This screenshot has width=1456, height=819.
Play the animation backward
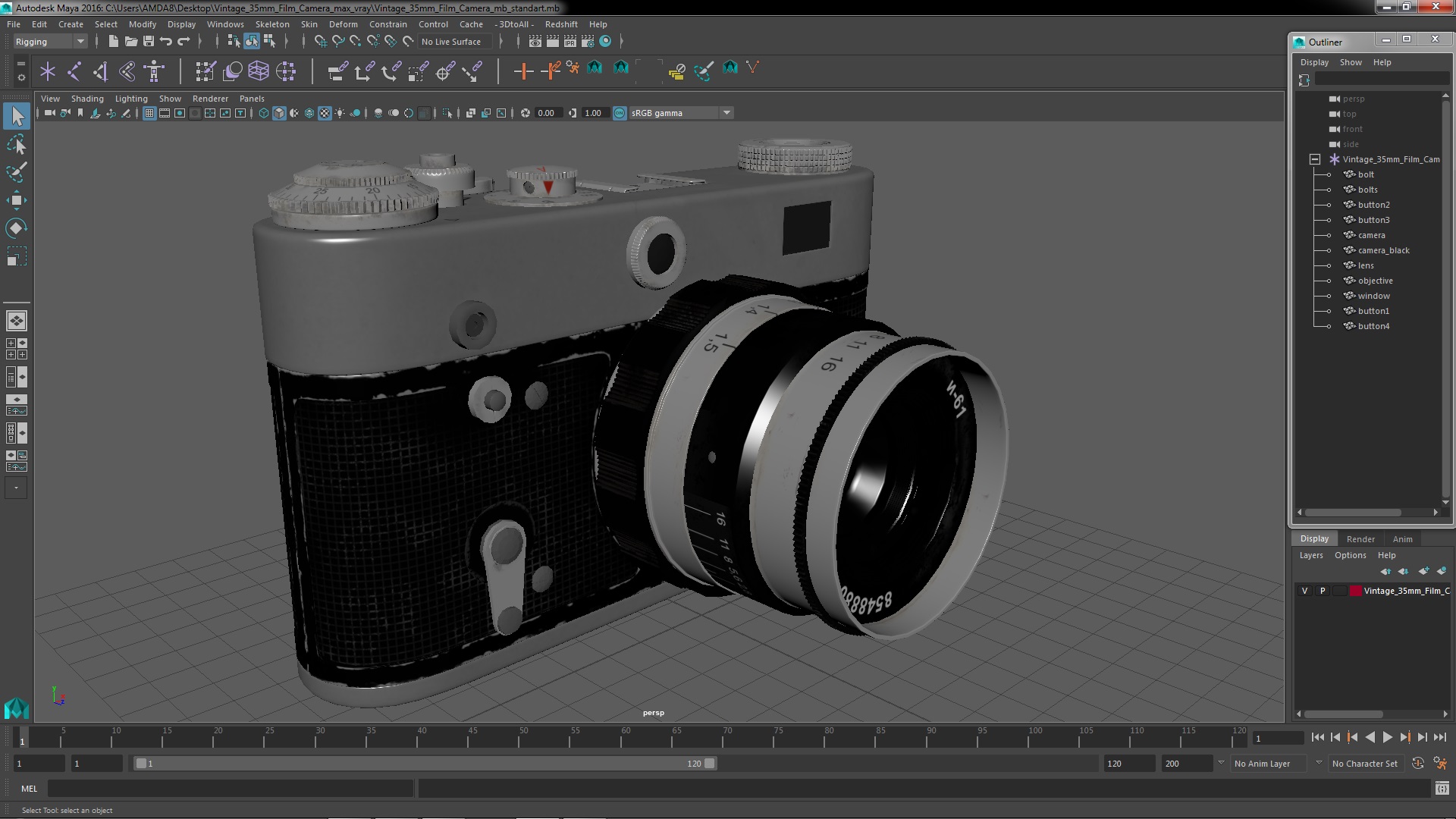[x=1370, y=737]
